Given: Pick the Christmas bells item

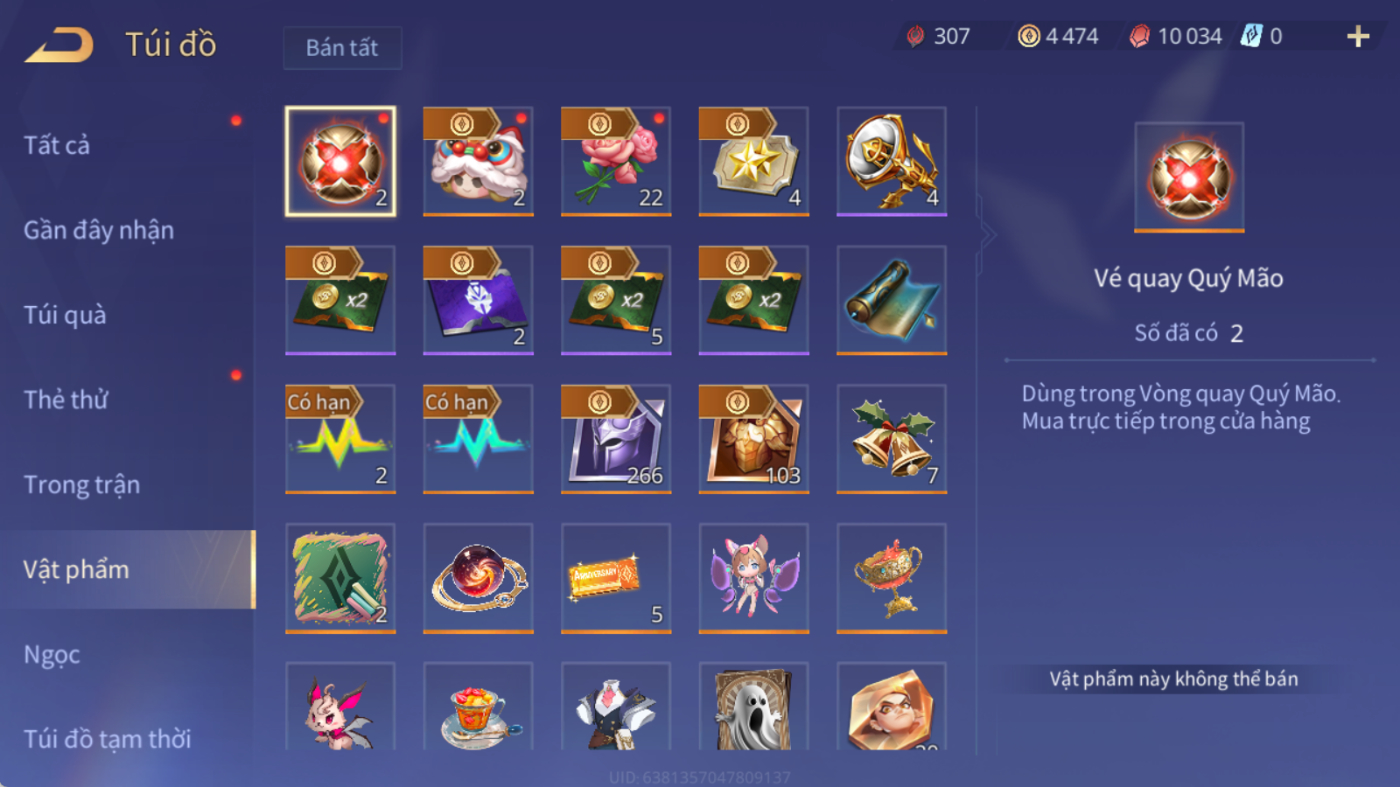Looking at the screenshot, I should click(x=892, y=439).
